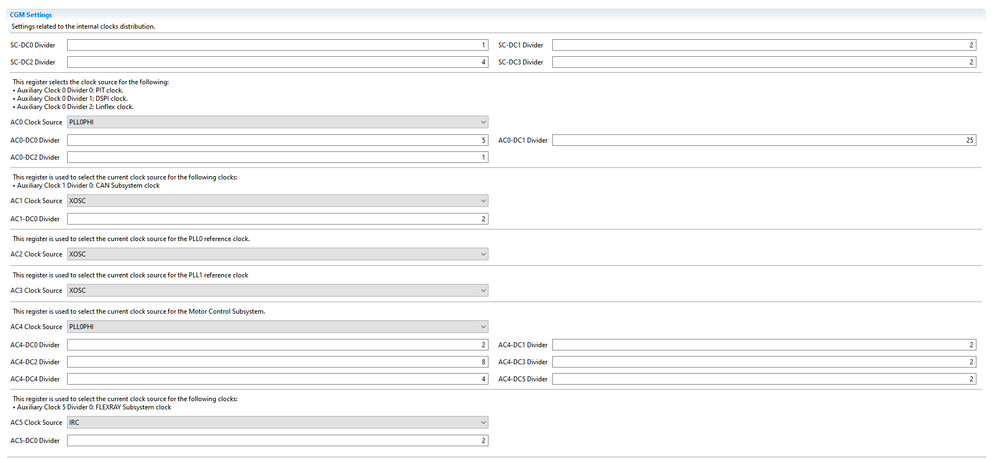Click the 'AC5 Clock Source' label
This screenshot has width=999, height=459.
click(36, 423)
